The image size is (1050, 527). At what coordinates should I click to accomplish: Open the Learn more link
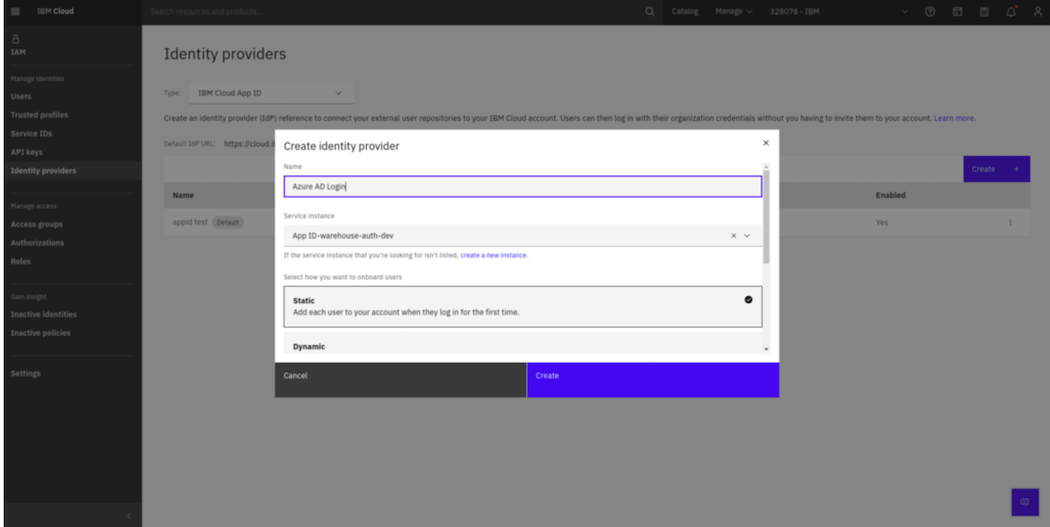tap(954, 119)
